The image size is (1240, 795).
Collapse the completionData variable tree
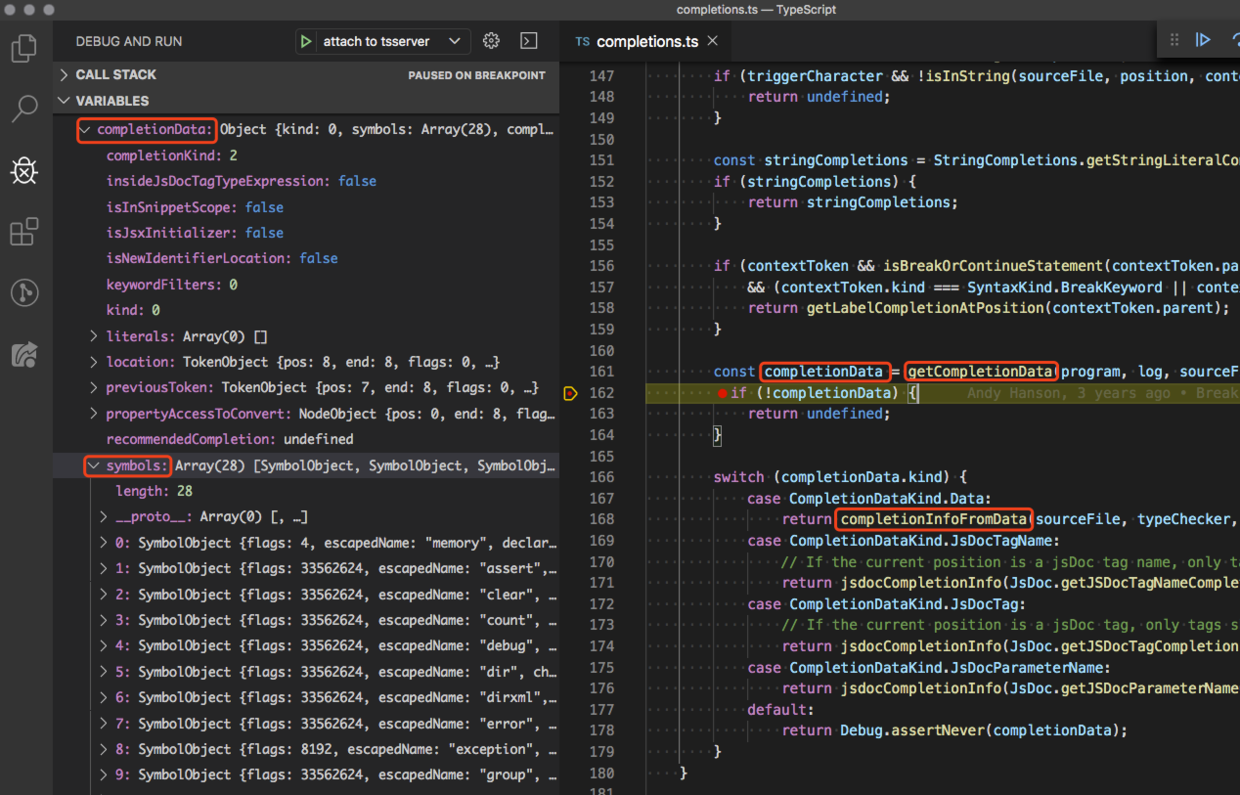[85, 130]
